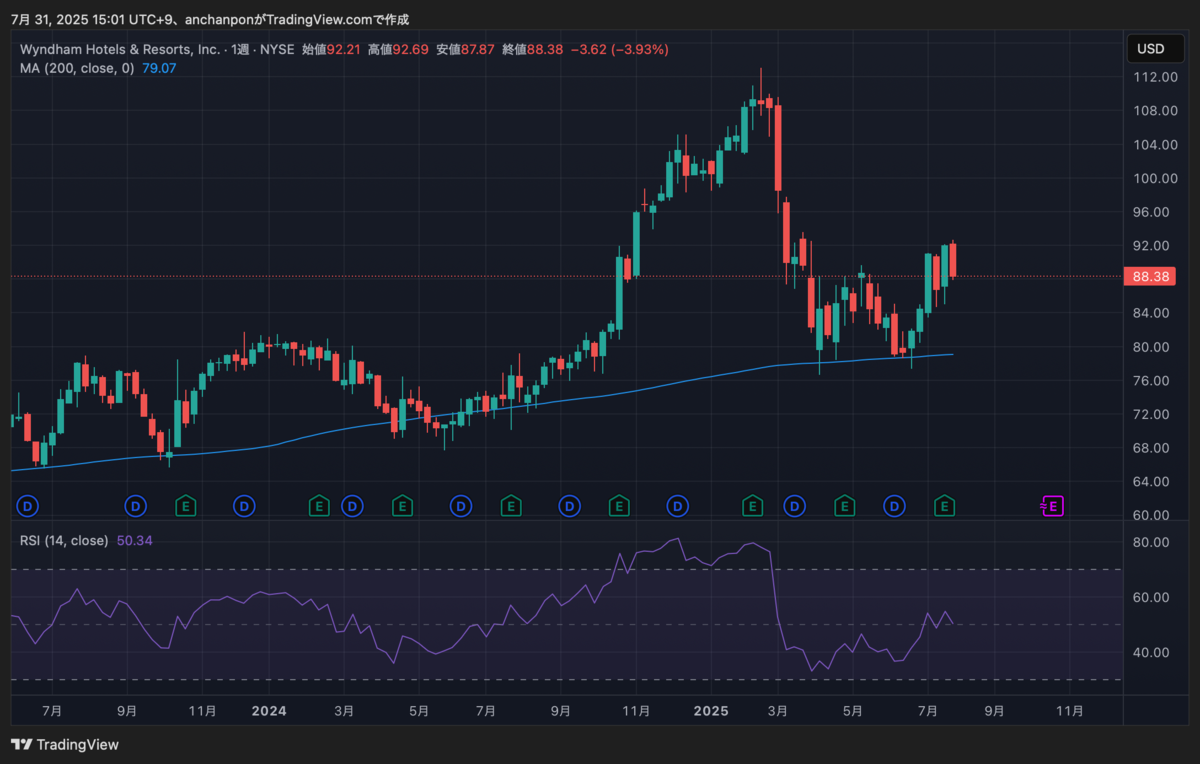Viewport: 1200px width, 764px height.
Task: Open the July 2025 earnings E marker
Action: [x=943, y=506]
